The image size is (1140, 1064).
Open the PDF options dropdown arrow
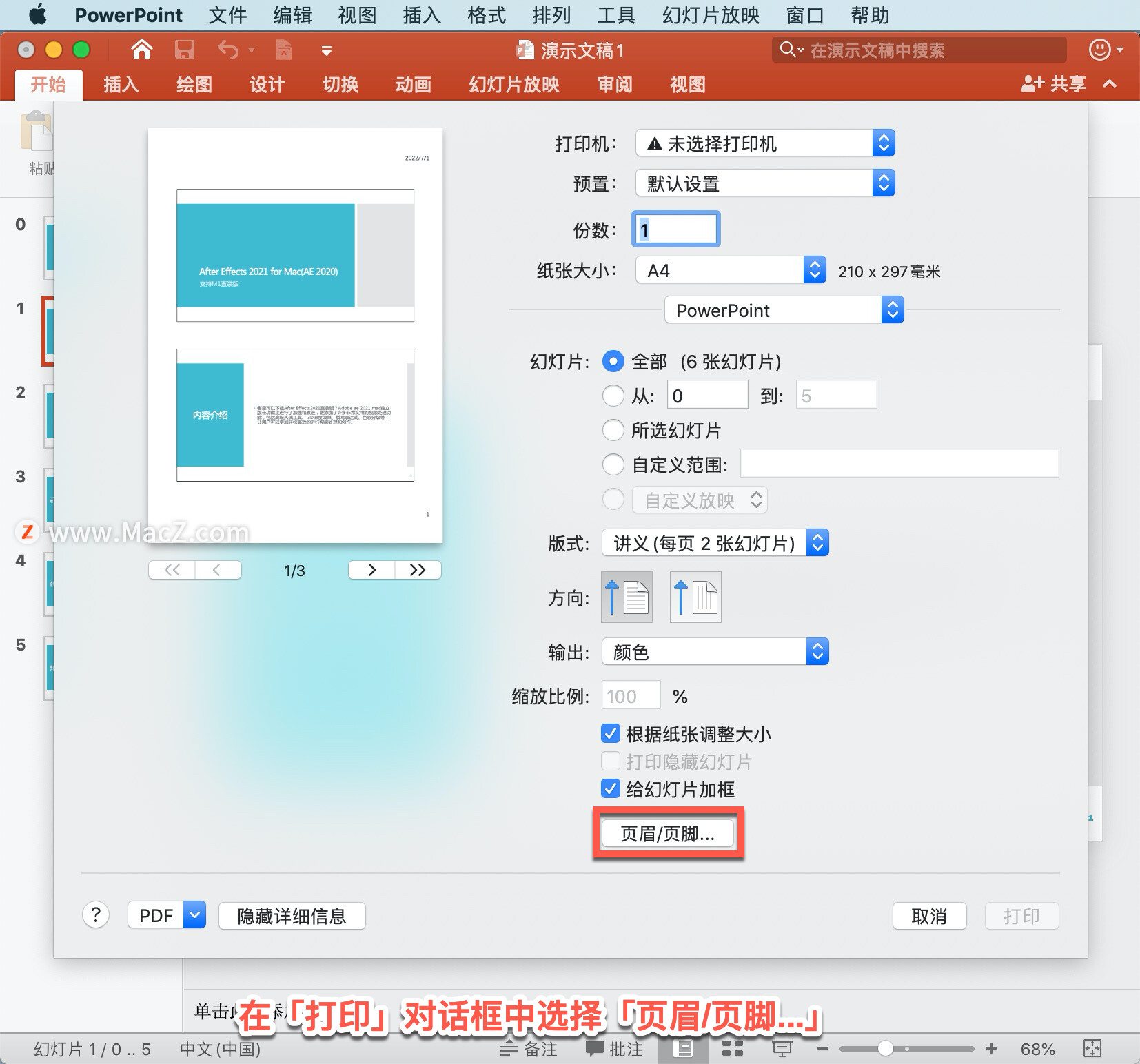(194, 915)
